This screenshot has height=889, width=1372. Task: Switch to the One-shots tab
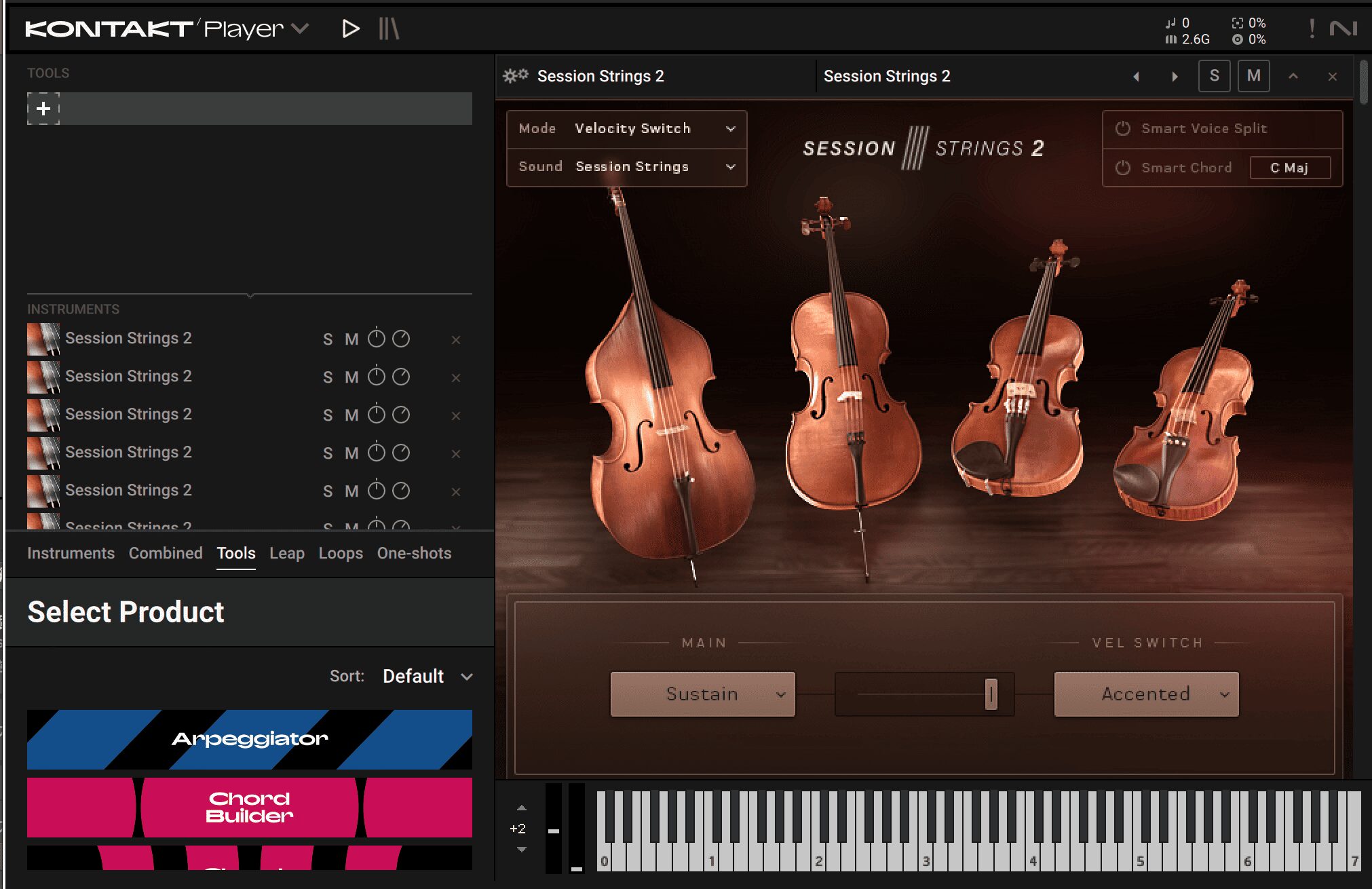pyautogui.click(x=414, y=553)
